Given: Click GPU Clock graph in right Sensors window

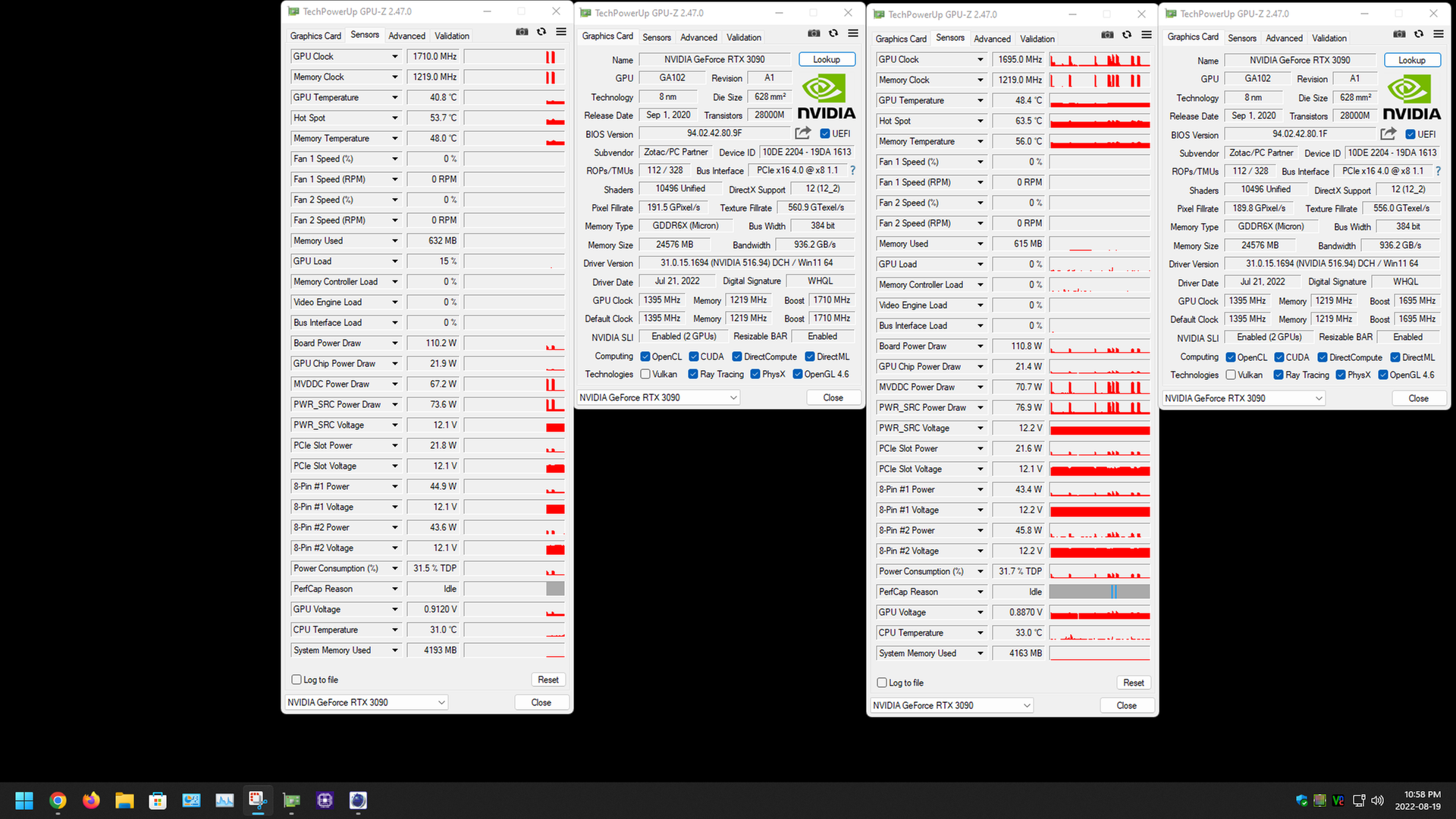Looking at the screenshot, I should (x=1100, y=59).
